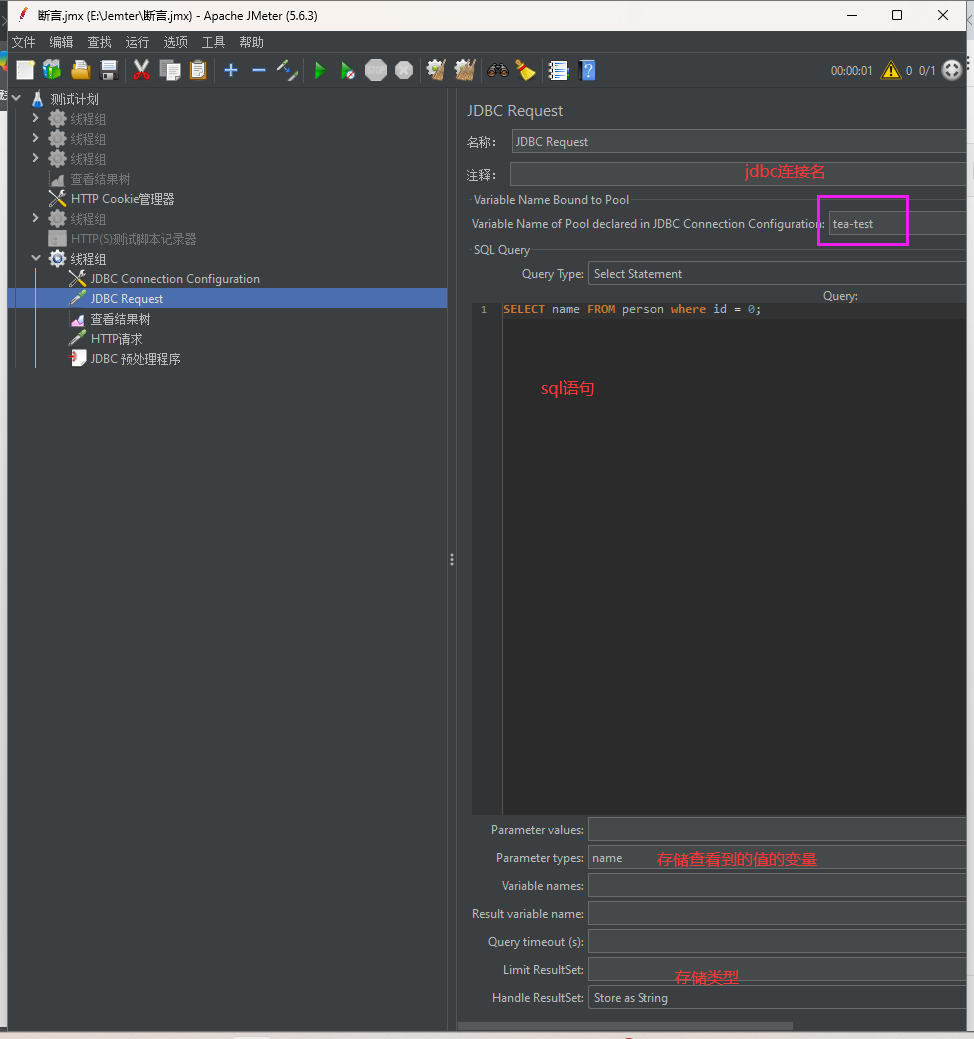Click the Variable names field
Image resolution: width=974 pixels, height=1039 pixels.
777,885
